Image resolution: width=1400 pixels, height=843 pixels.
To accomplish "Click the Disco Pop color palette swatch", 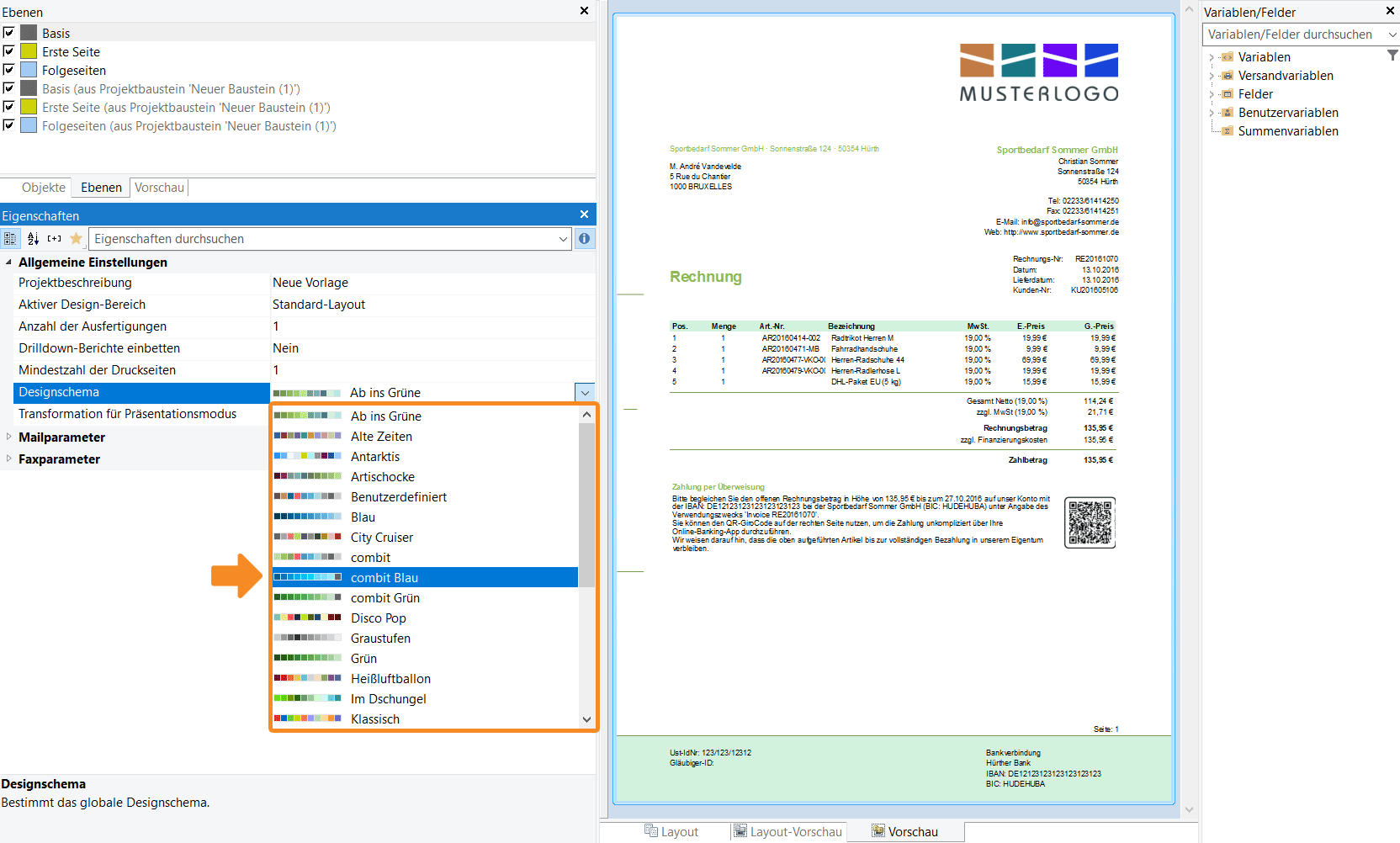I will point(307,618).
